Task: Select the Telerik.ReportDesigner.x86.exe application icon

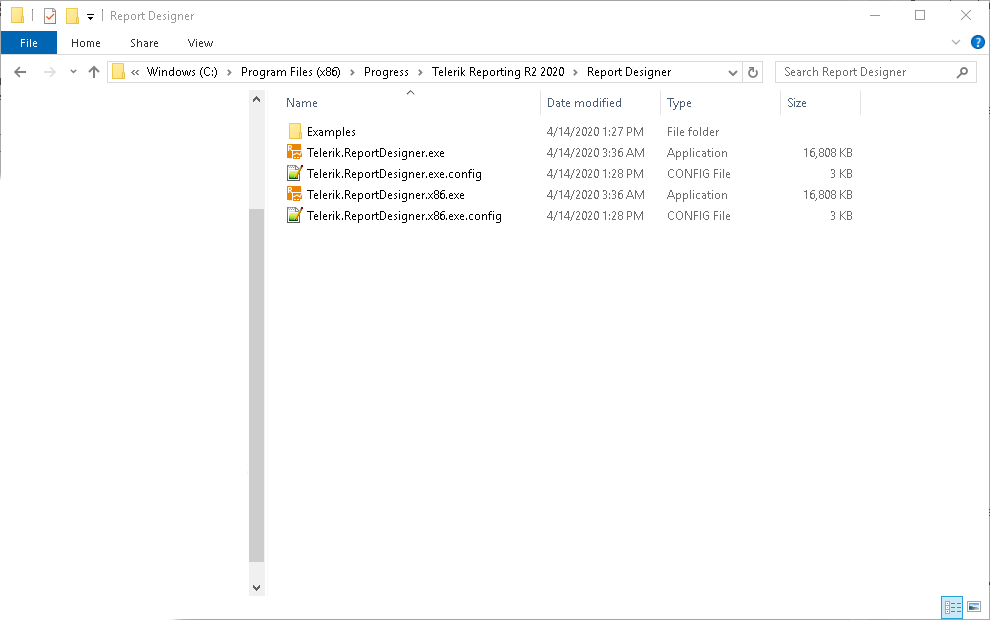Action: tap(294, 194)
